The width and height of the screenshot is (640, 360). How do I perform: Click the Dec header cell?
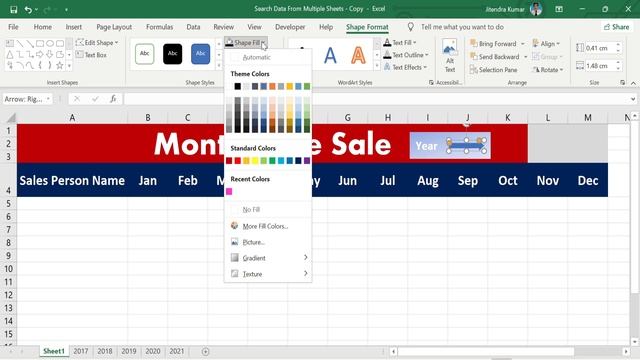[x=588, y=180]
